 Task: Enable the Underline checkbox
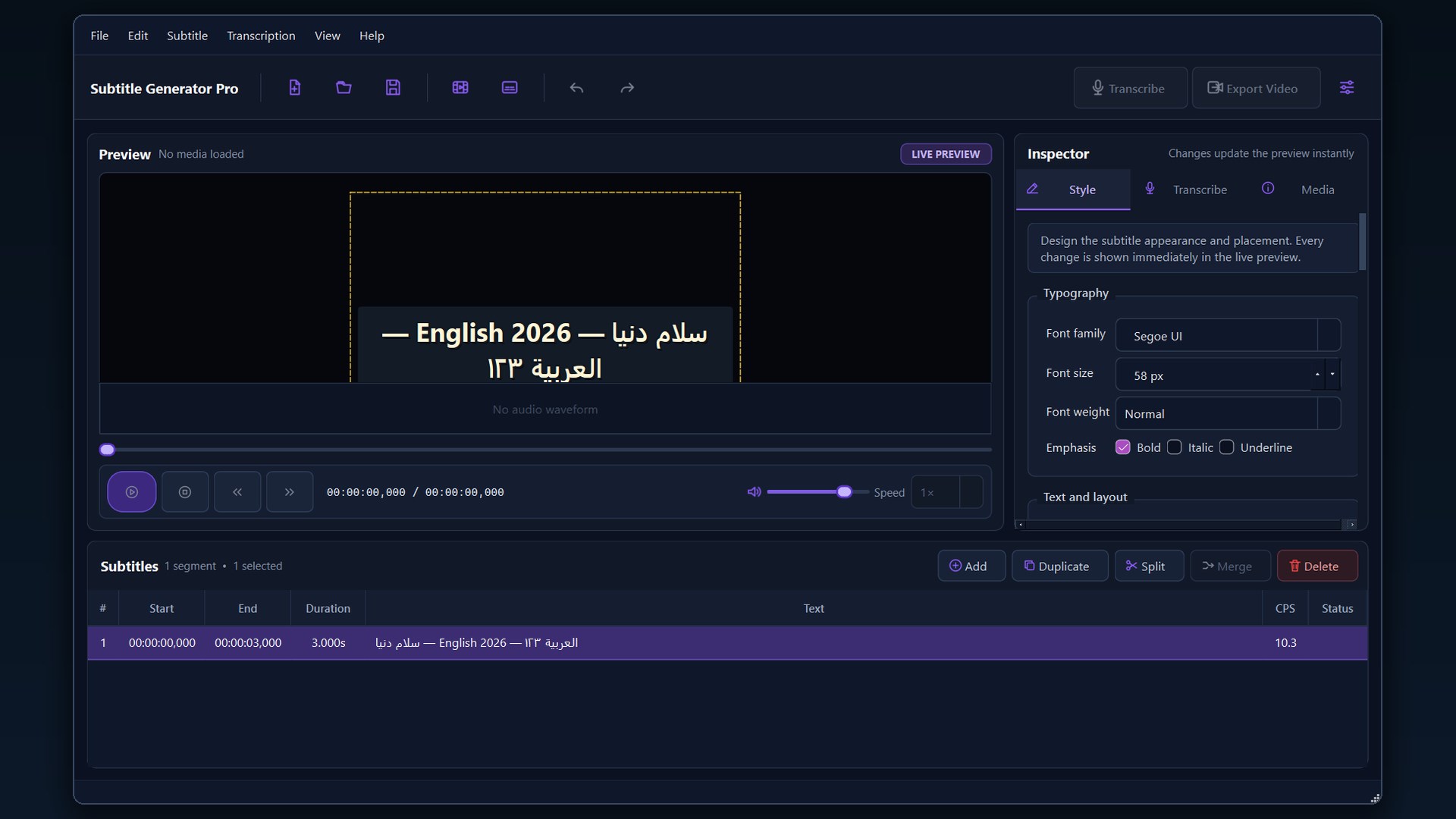click(x=1226, y=447)
